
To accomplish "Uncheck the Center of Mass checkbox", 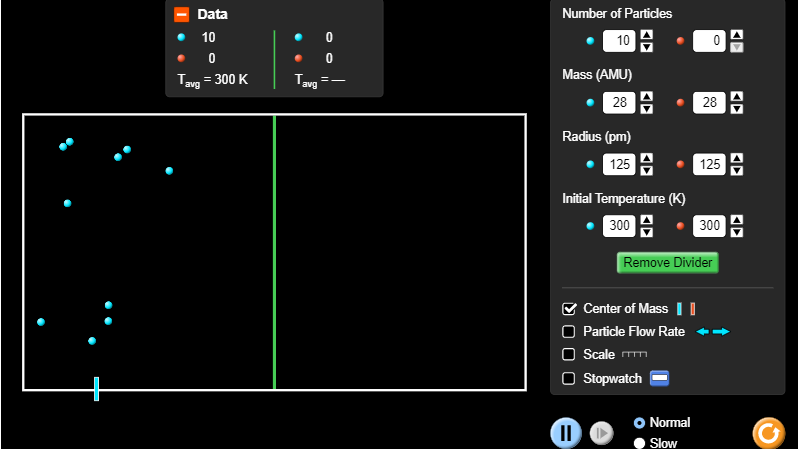I will pos(569,309).
